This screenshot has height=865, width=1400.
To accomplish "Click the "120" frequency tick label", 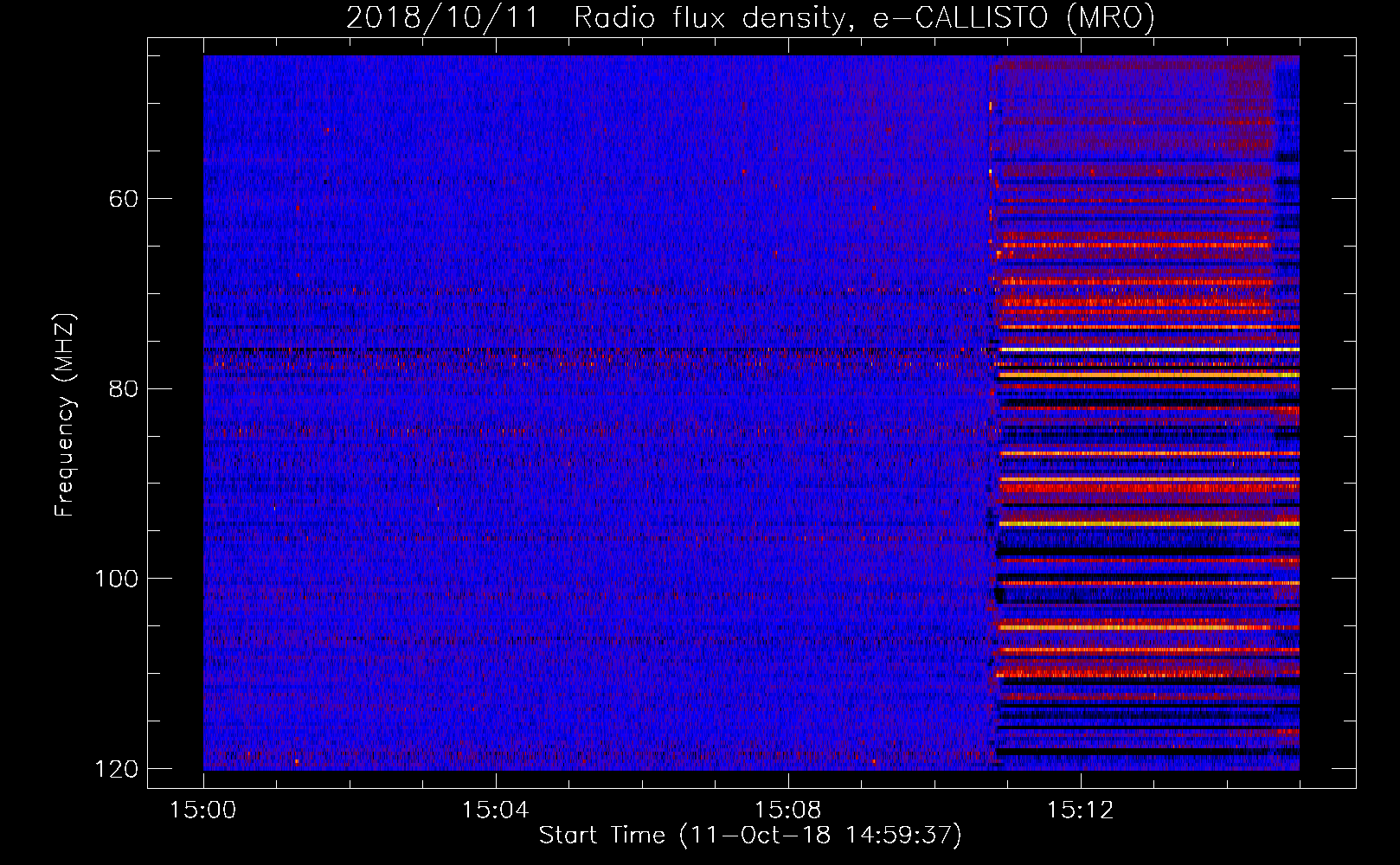I will coord(116,768).
